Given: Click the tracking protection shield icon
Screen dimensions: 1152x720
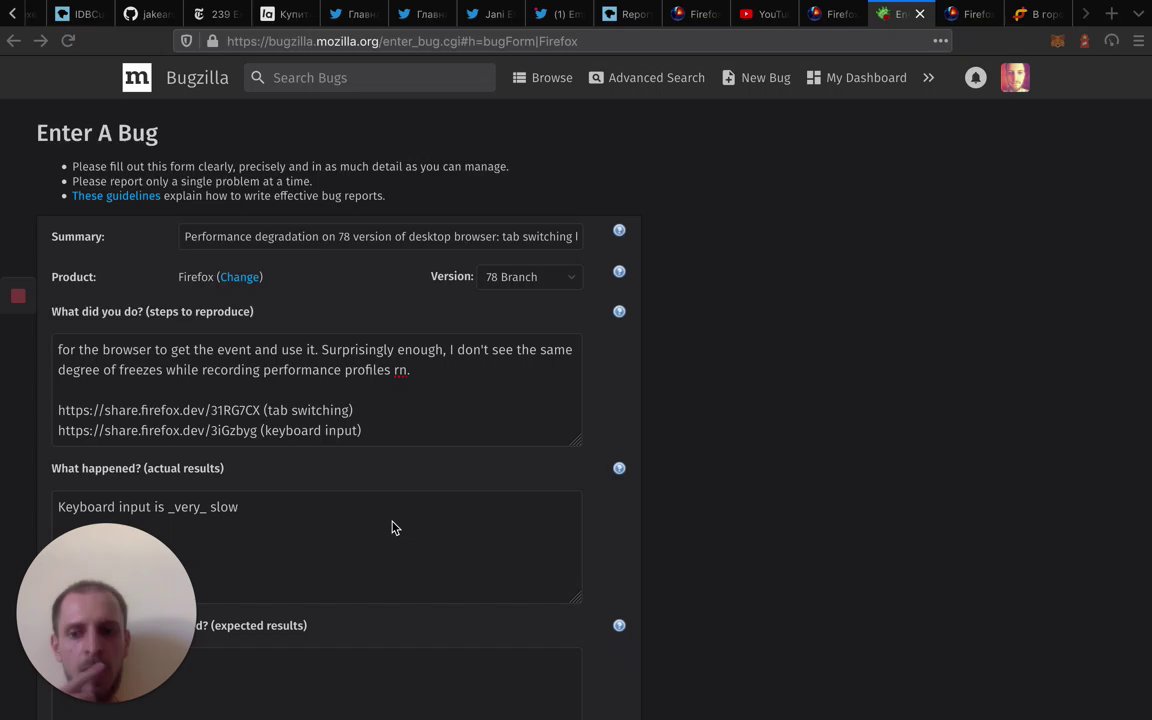Looking at the screenshot, I should 187,41.
